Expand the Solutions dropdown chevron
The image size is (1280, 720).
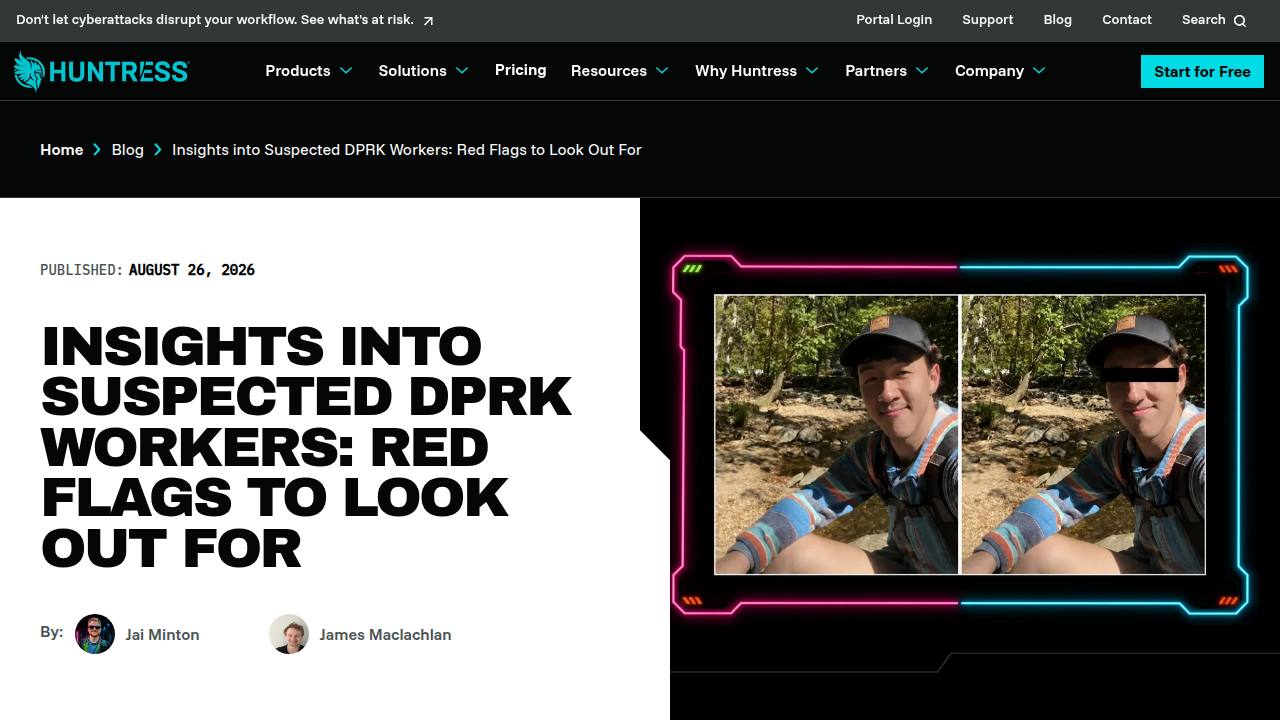(462, 71)
